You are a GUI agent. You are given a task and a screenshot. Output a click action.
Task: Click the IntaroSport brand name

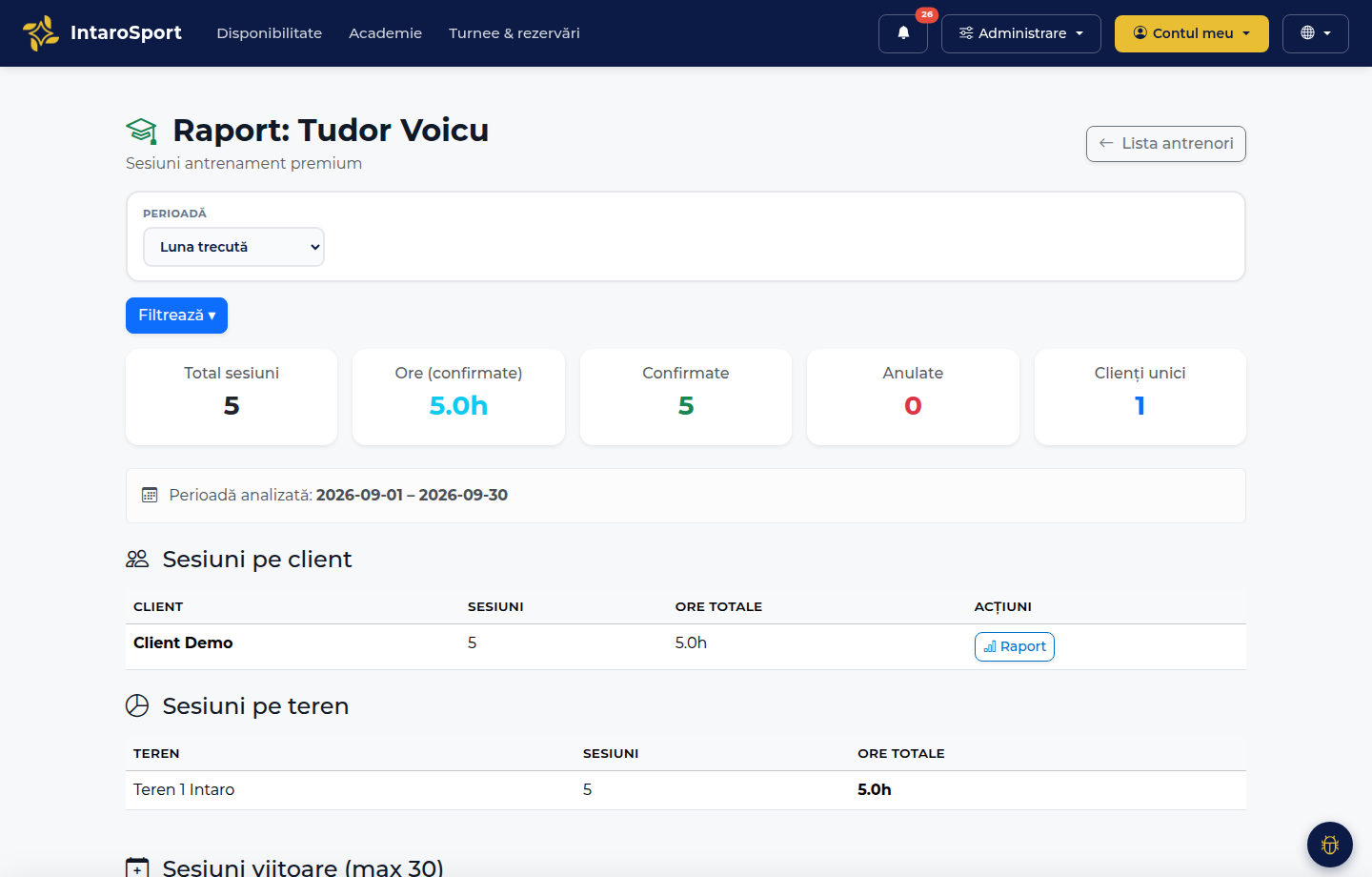(126, 32)
